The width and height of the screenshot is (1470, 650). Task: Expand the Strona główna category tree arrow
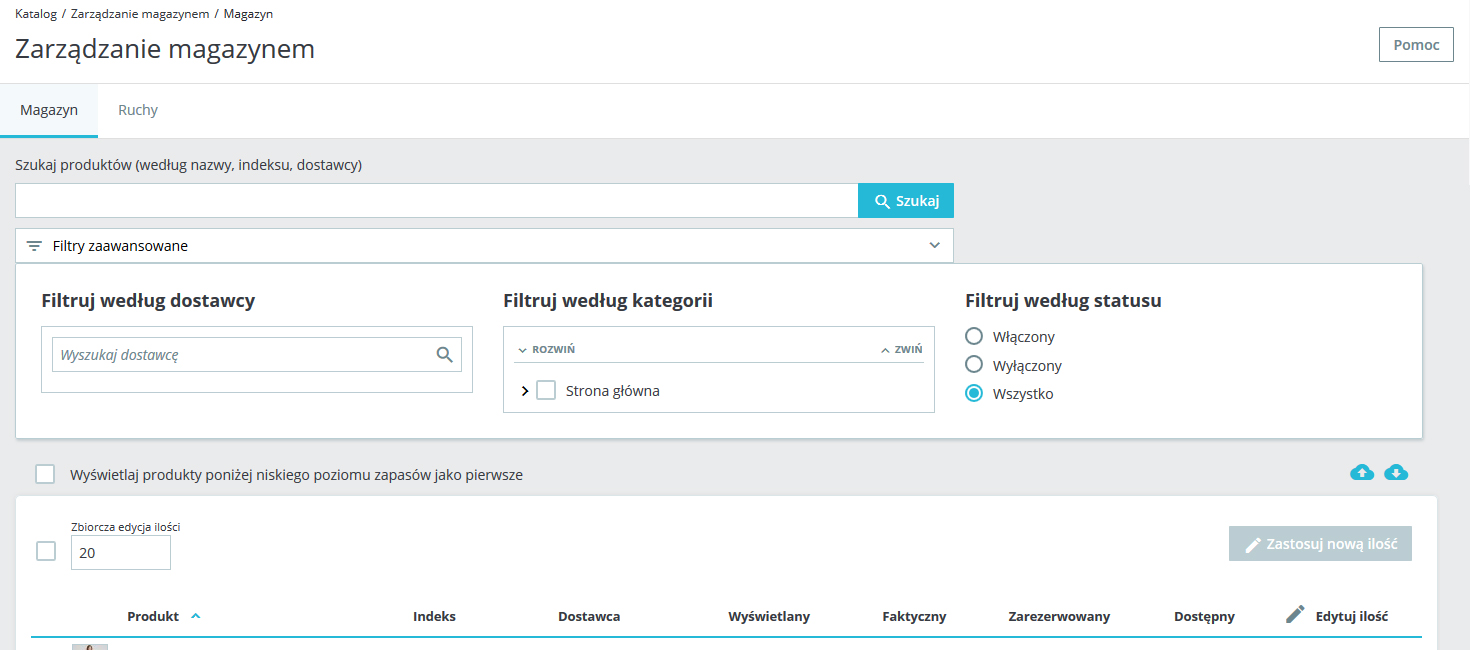[x=525, y=391]
